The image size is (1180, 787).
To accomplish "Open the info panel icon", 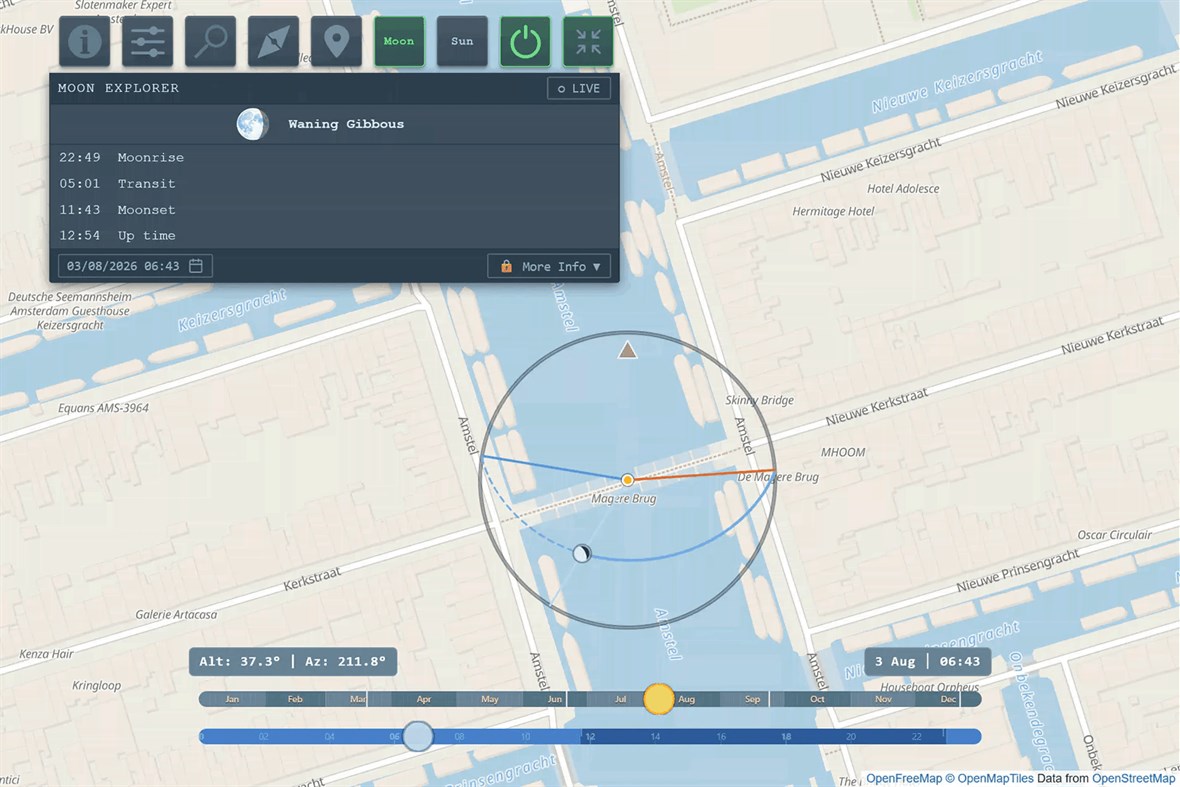I will (84, 41).
